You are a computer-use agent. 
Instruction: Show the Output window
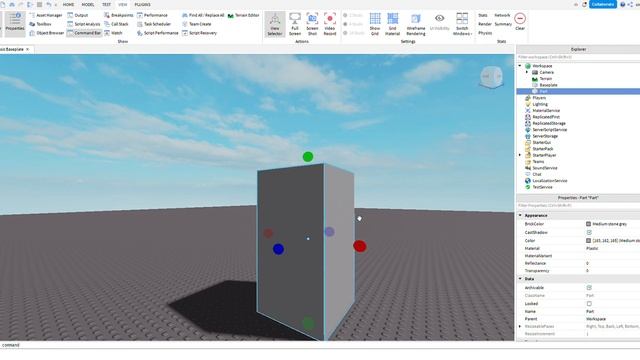(78, 15)
